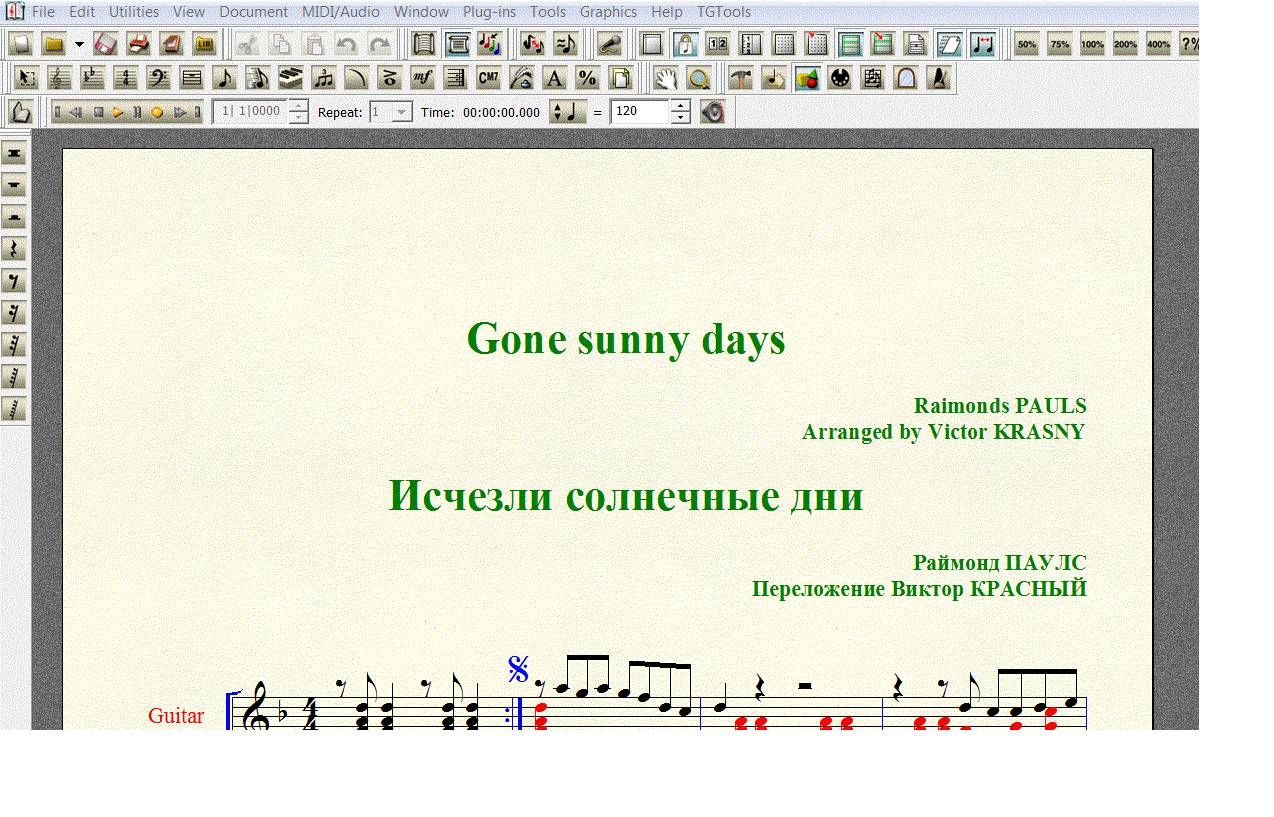
Task: Toggle the slanted page icon button
Action: pos(949,44)
